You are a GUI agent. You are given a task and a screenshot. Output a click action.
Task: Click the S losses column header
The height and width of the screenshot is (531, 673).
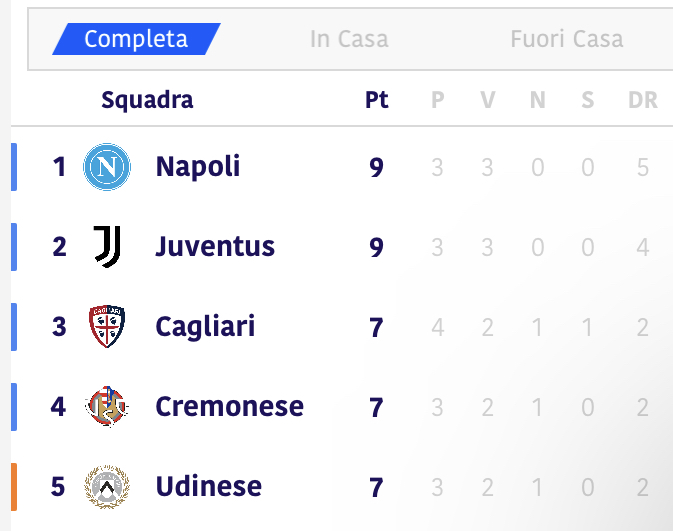pos(588,100)
